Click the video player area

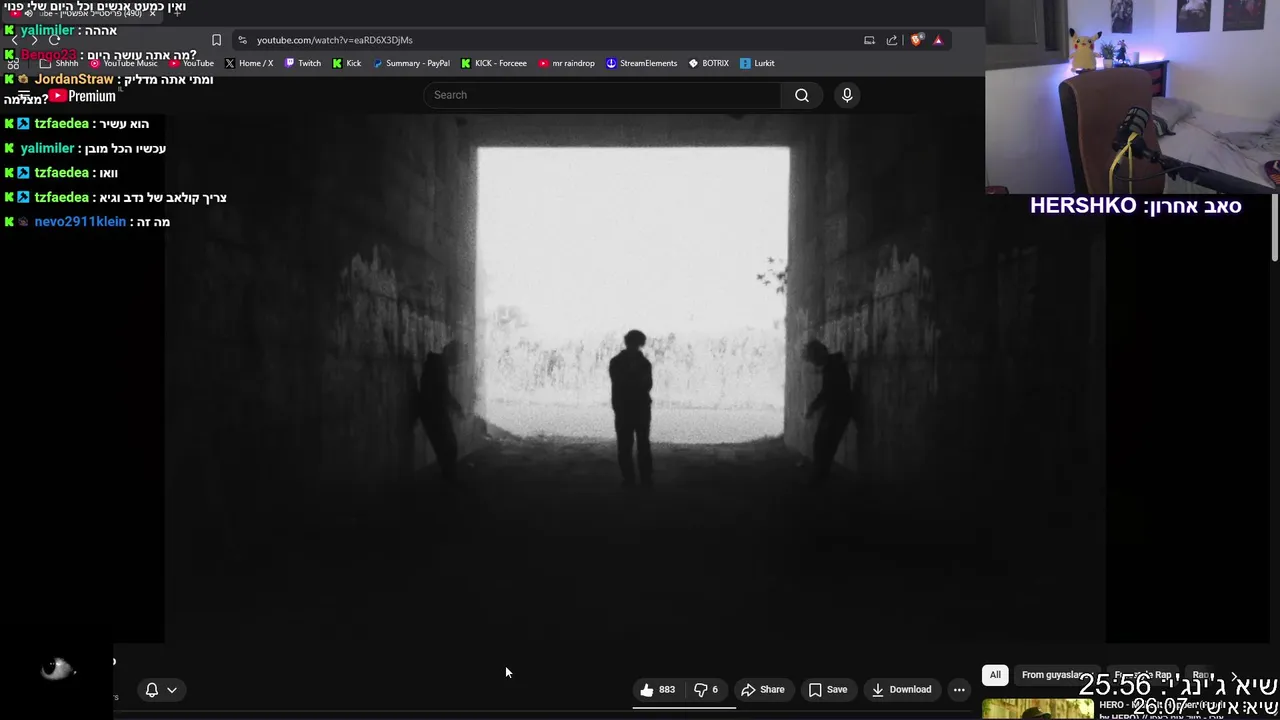[x=634, y=380]
